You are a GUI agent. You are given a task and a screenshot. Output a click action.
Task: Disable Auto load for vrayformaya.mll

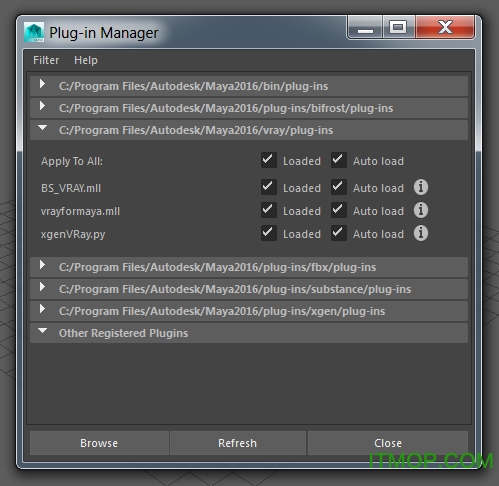click(339, 210)
